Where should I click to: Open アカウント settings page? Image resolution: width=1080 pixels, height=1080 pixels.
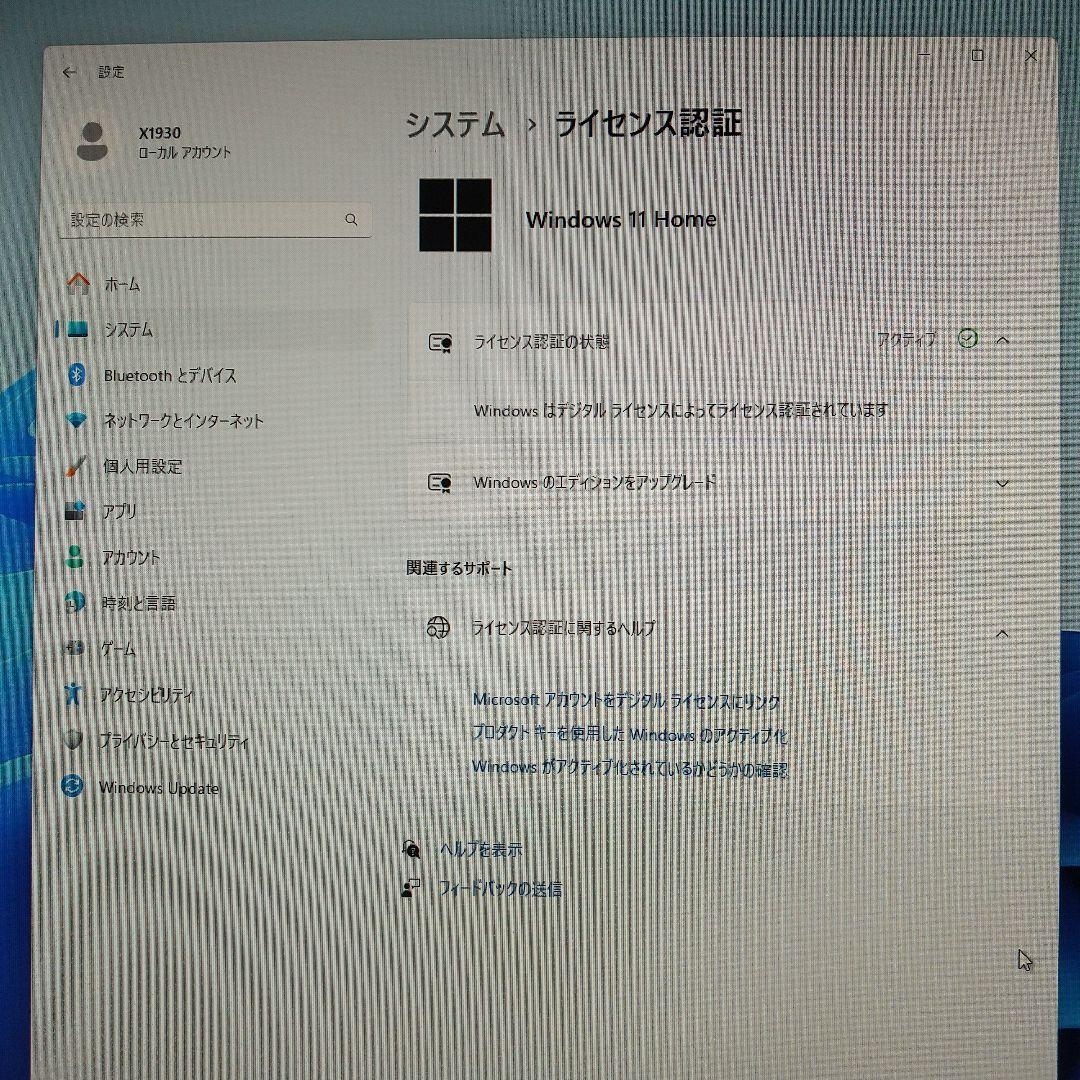point(131,557)
